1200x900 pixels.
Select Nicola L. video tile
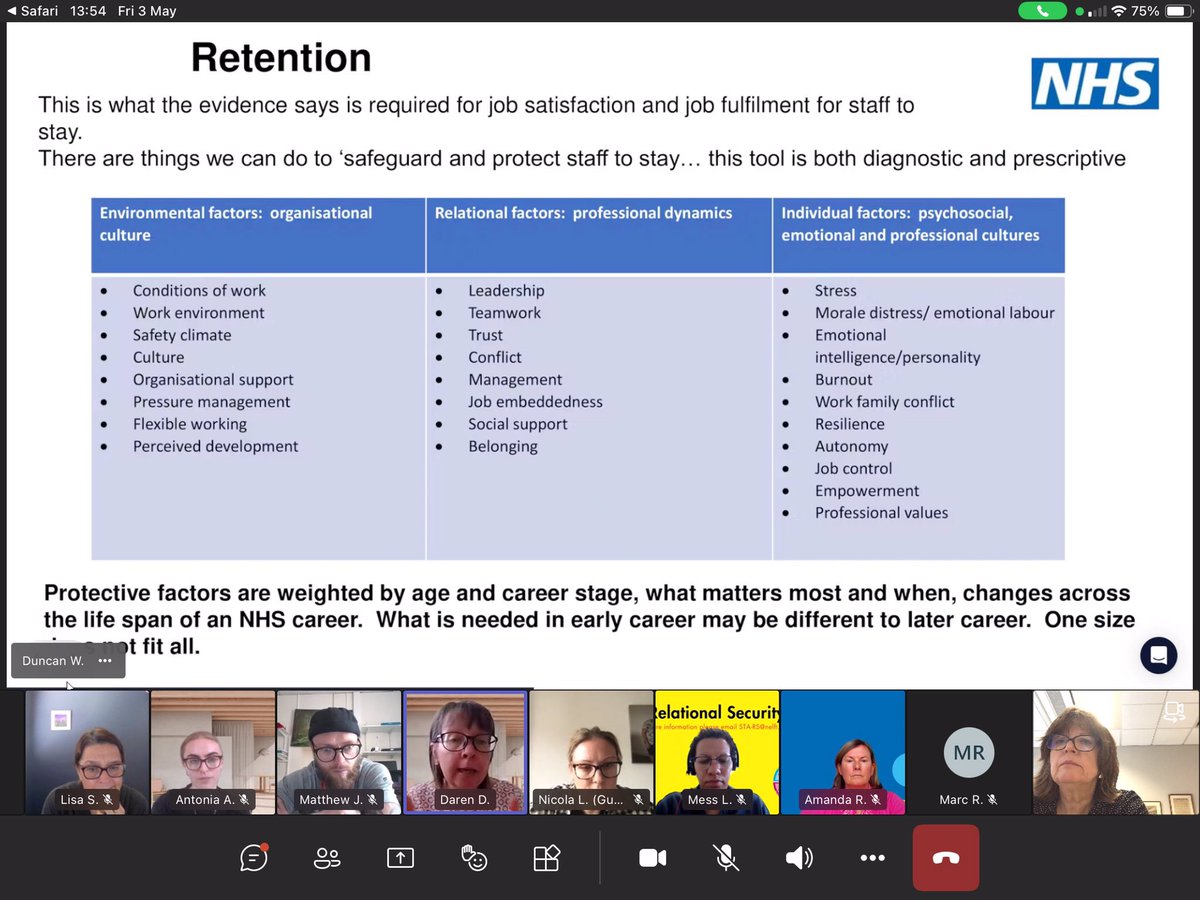tap(591, 751)
